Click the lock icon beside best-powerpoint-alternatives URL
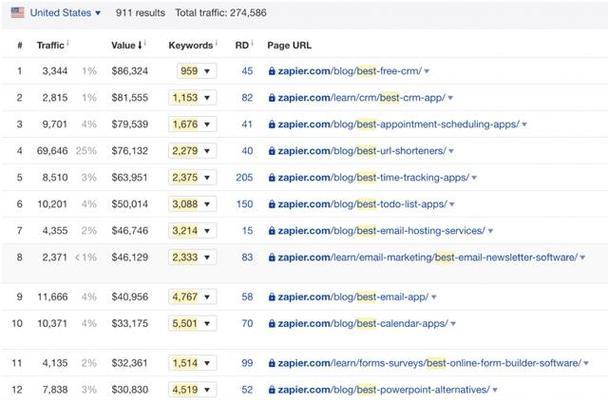This screenshot has height=400, width=608. (x=272, y=390)
